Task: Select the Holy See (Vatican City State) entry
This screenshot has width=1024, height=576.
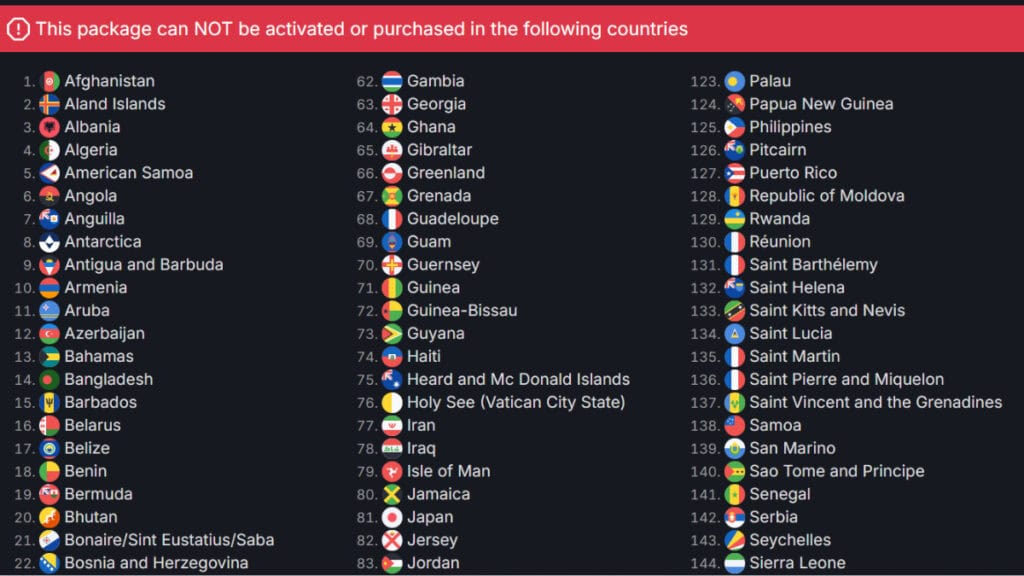Action: point(516,402)
